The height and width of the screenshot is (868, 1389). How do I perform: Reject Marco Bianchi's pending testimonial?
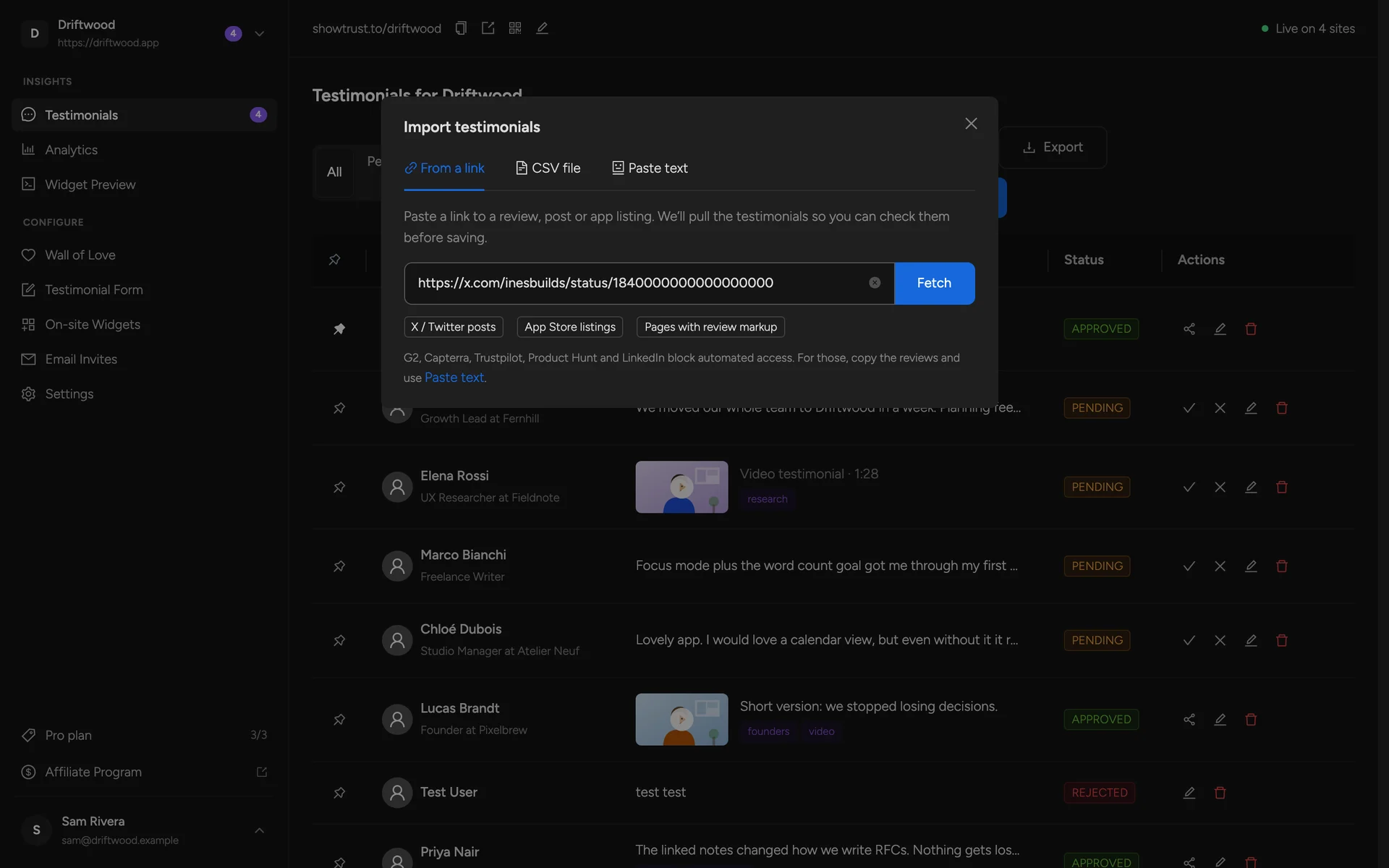tap(1220, 566)
